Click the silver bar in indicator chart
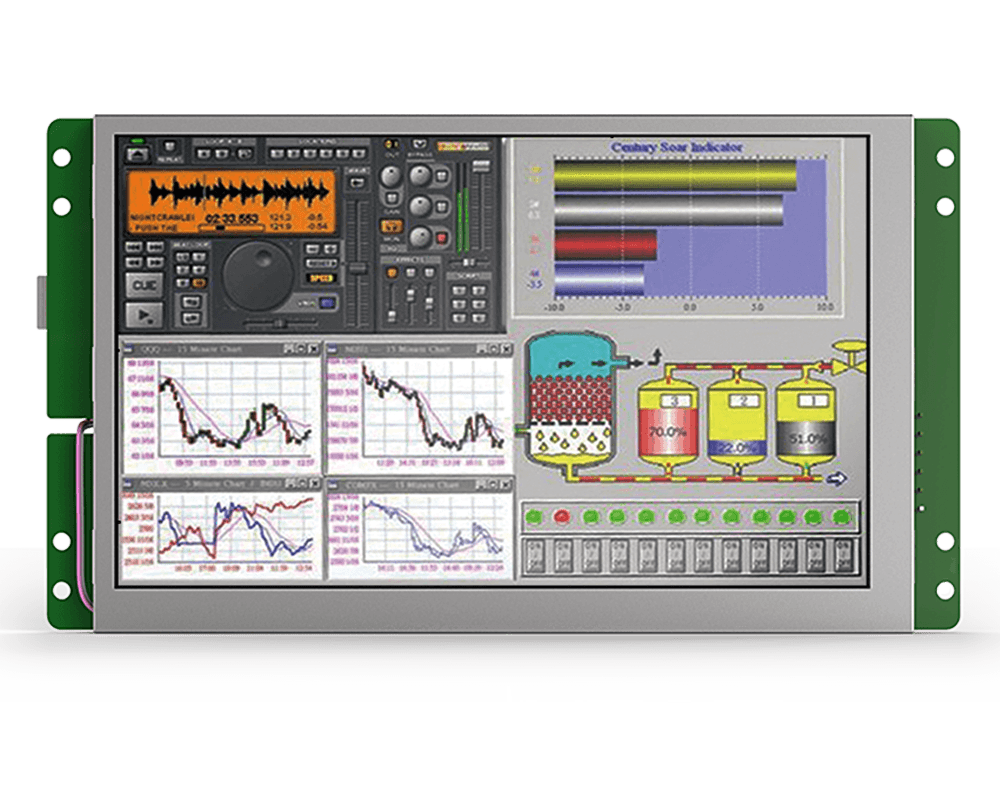The width and height of the screenshot is (1000, 785). (669, 210)
